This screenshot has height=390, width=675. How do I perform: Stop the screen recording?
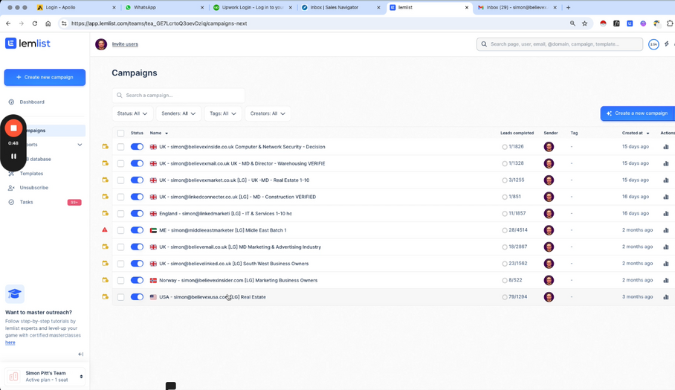pos(13,128)
